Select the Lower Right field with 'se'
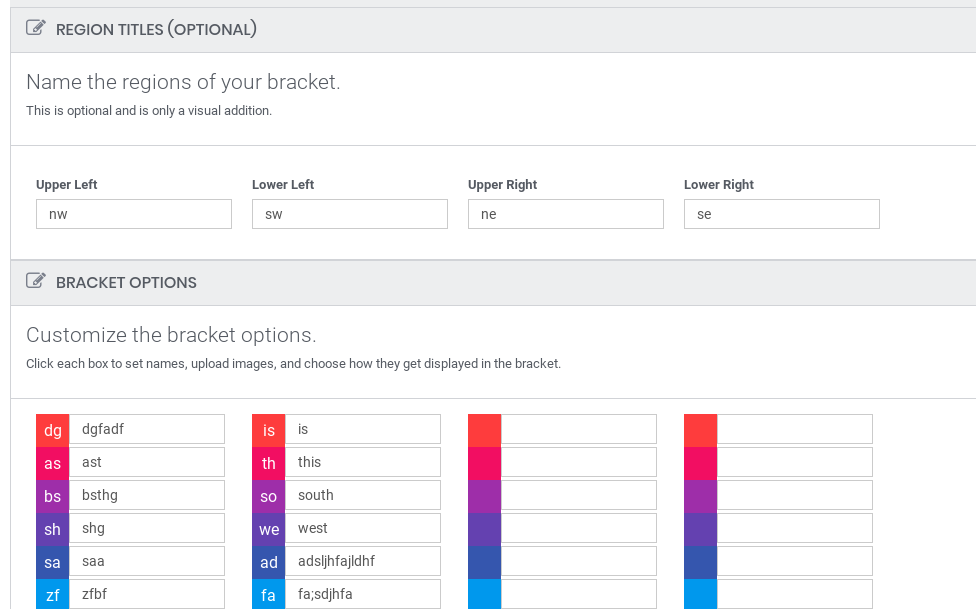Screen dimensions: 976x609 click(x=782, y=214)
